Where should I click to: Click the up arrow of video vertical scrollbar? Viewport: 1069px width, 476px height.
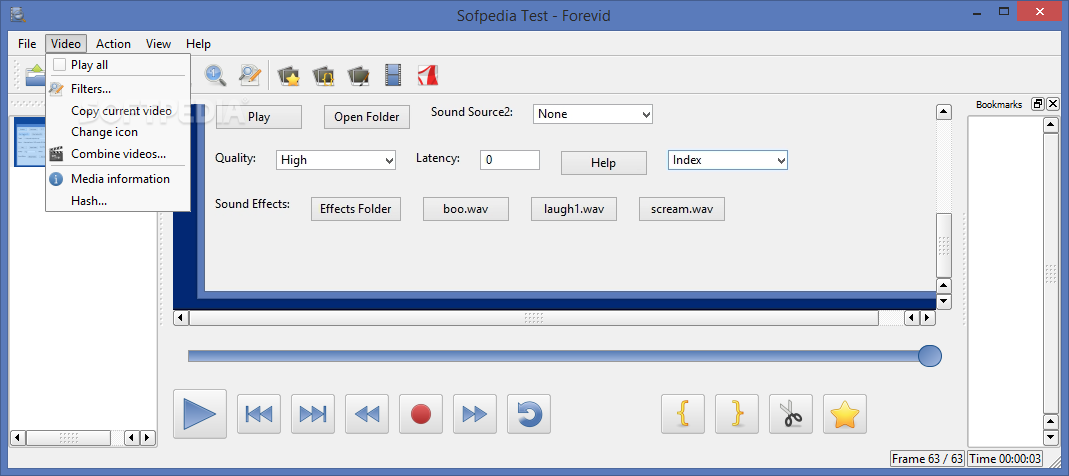[x=944, y=112]
